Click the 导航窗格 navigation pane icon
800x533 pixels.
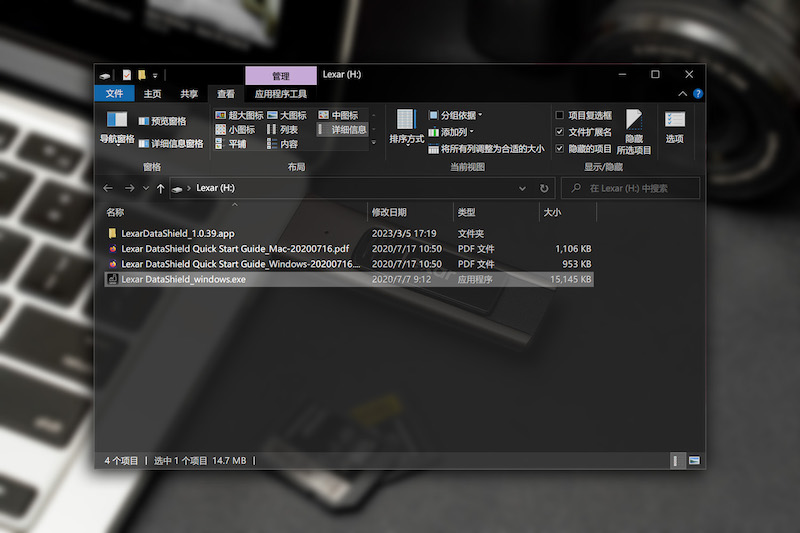coord(116,127)
